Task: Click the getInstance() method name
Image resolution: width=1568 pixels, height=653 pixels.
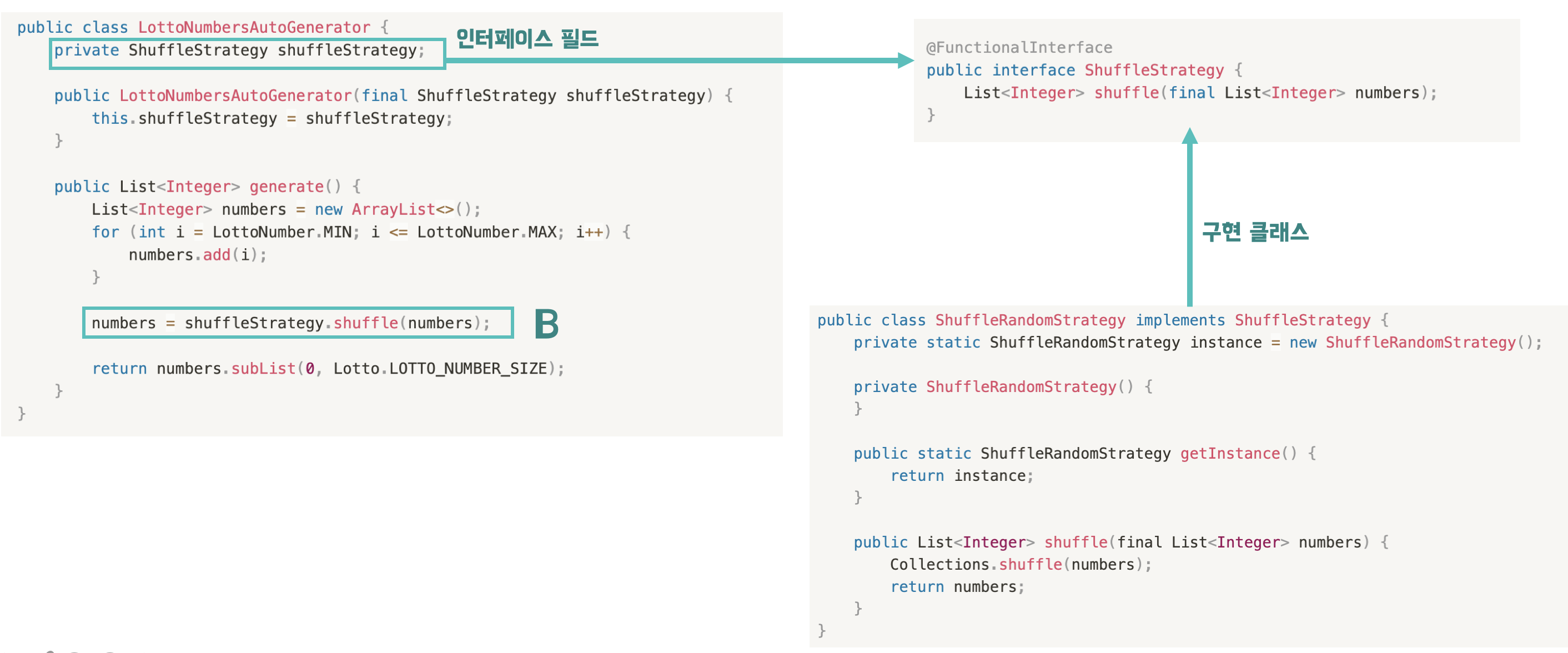Action: click(1229, 454)
